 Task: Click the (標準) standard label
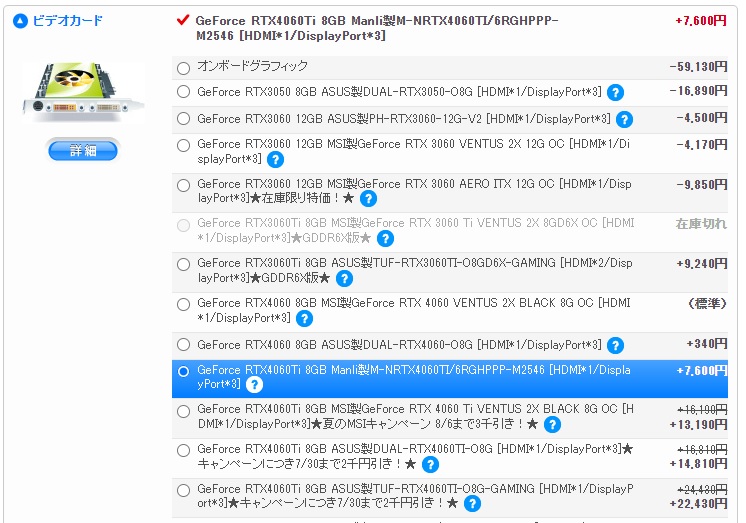(707, 303)
